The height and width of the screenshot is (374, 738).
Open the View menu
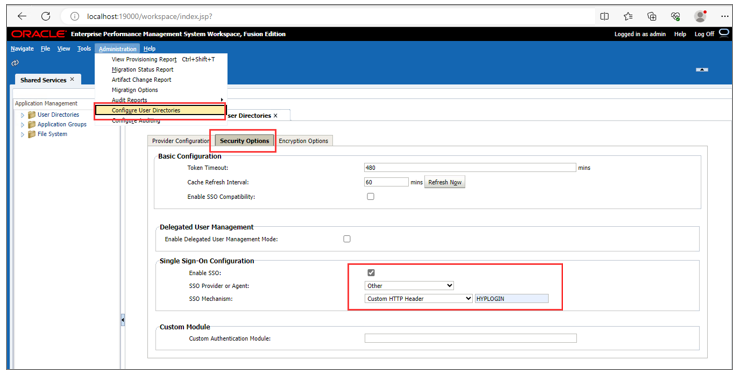[x=64, y=48]
